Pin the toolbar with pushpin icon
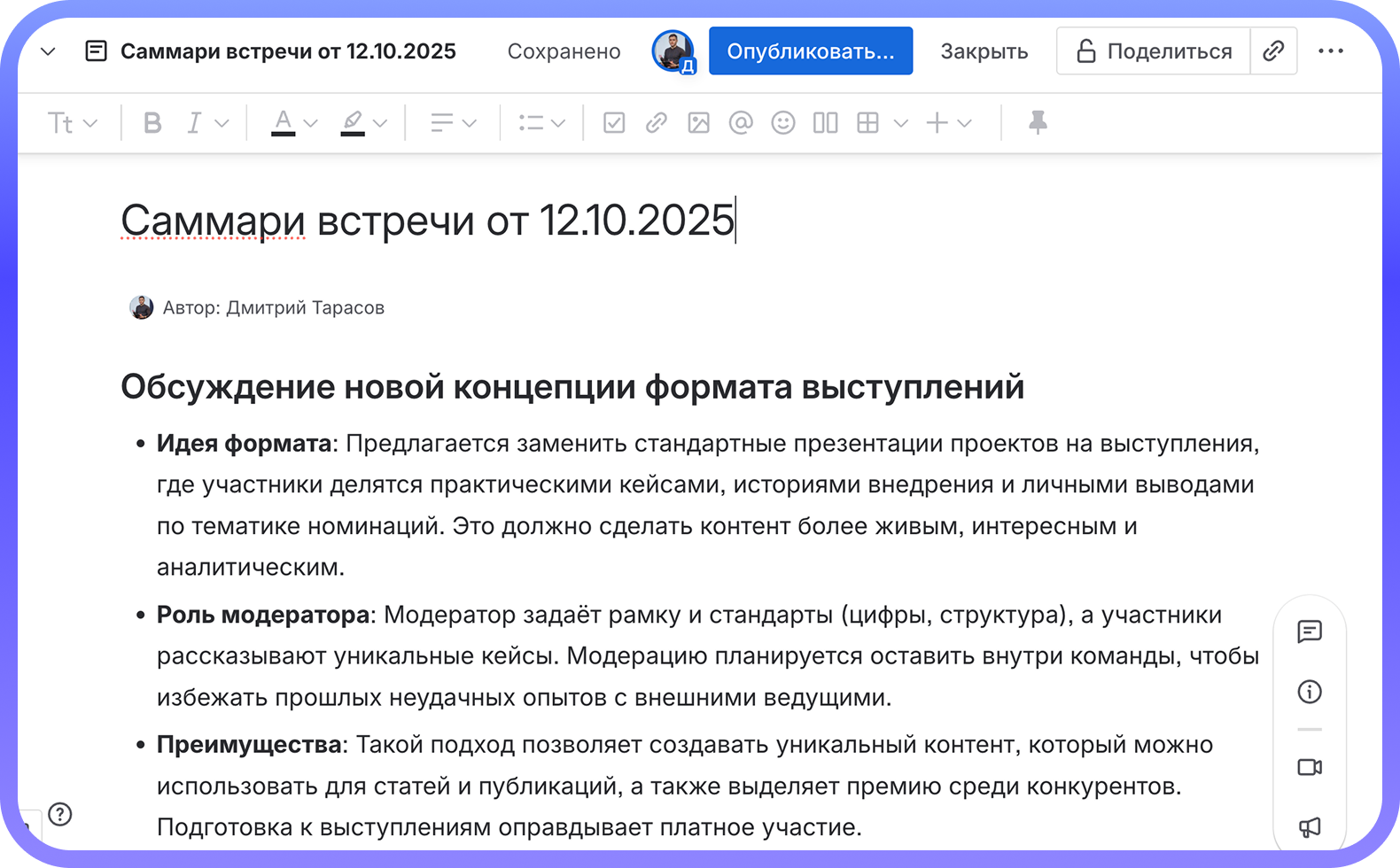Viewport: 1400px width, 868px height. tap(1038, 123)
